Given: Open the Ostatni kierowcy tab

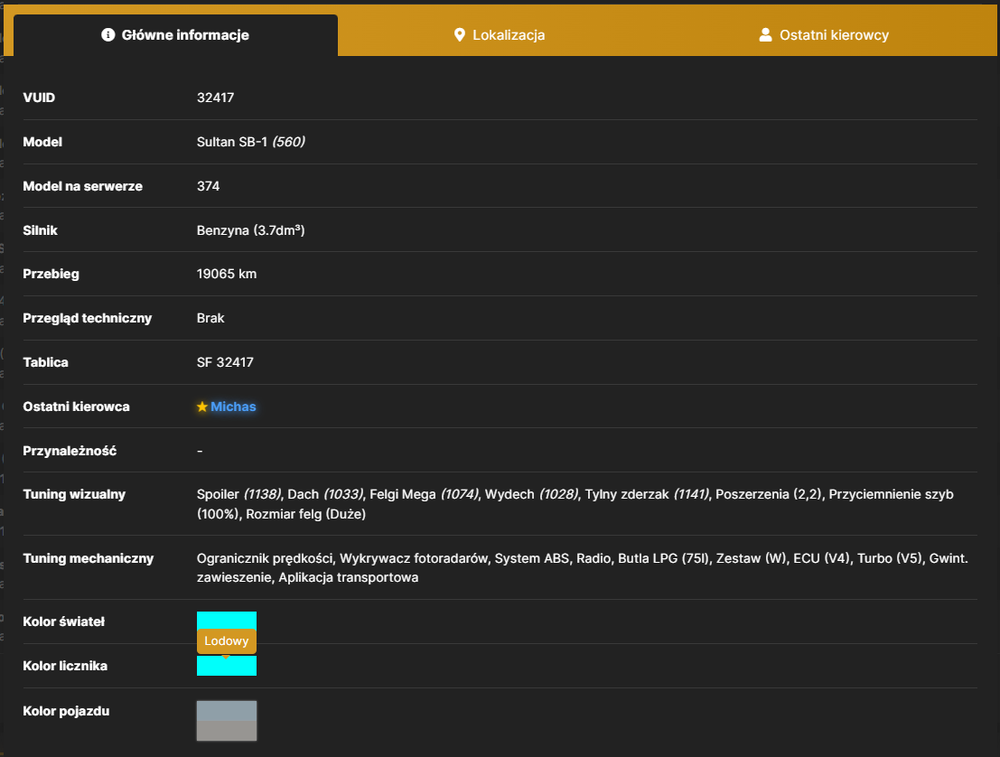Looking at the screenshot, I should click(x=824, y=35).
